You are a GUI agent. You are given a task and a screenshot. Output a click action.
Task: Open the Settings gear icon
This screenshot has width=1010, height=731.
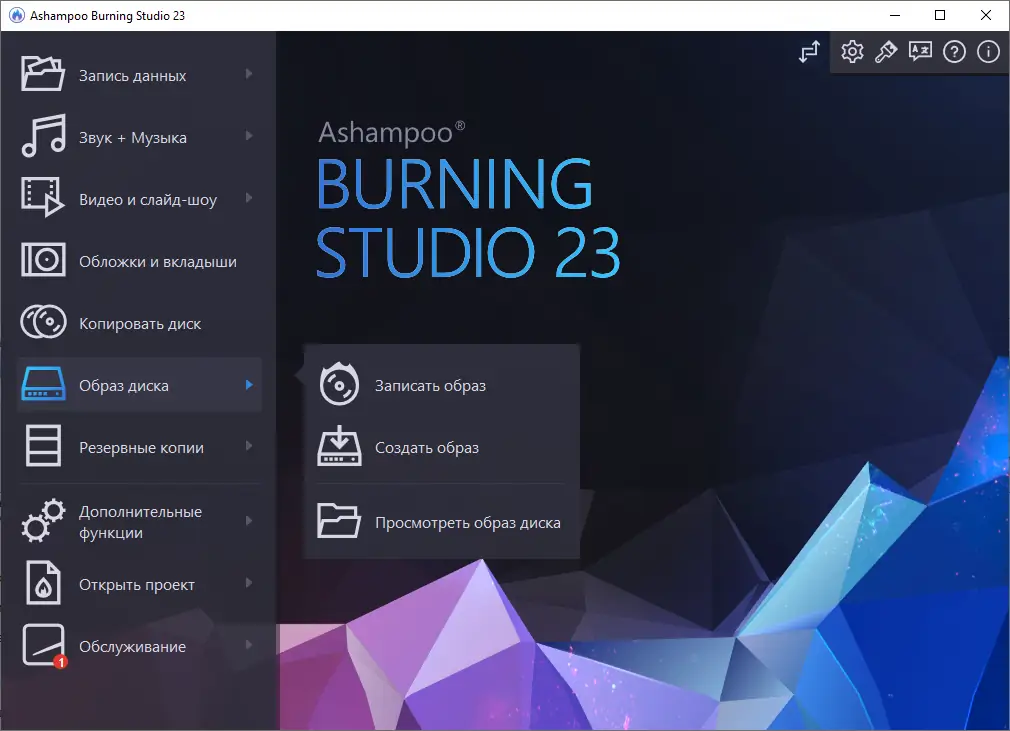[x=852, y=51]
